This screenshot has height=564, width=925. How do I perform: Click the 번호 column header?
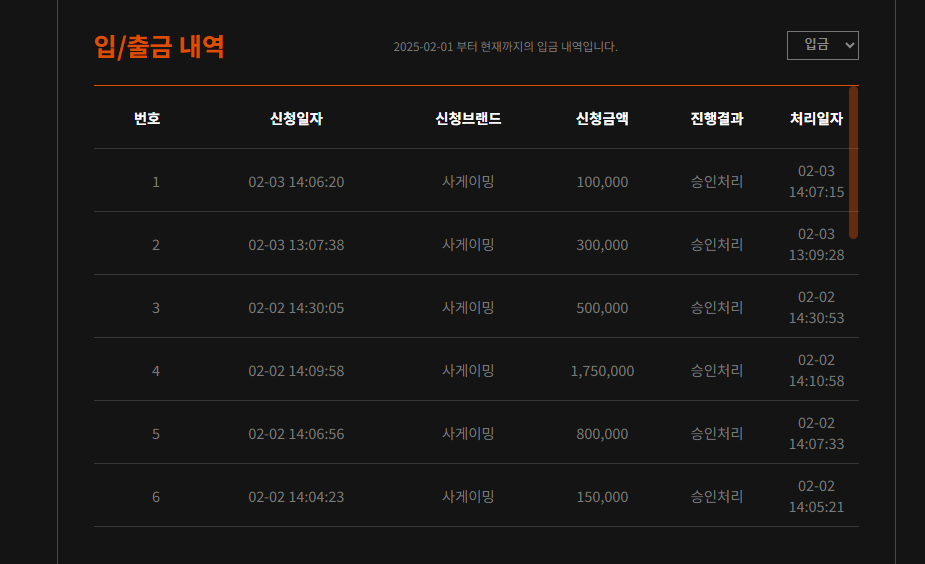click(147, 119)
